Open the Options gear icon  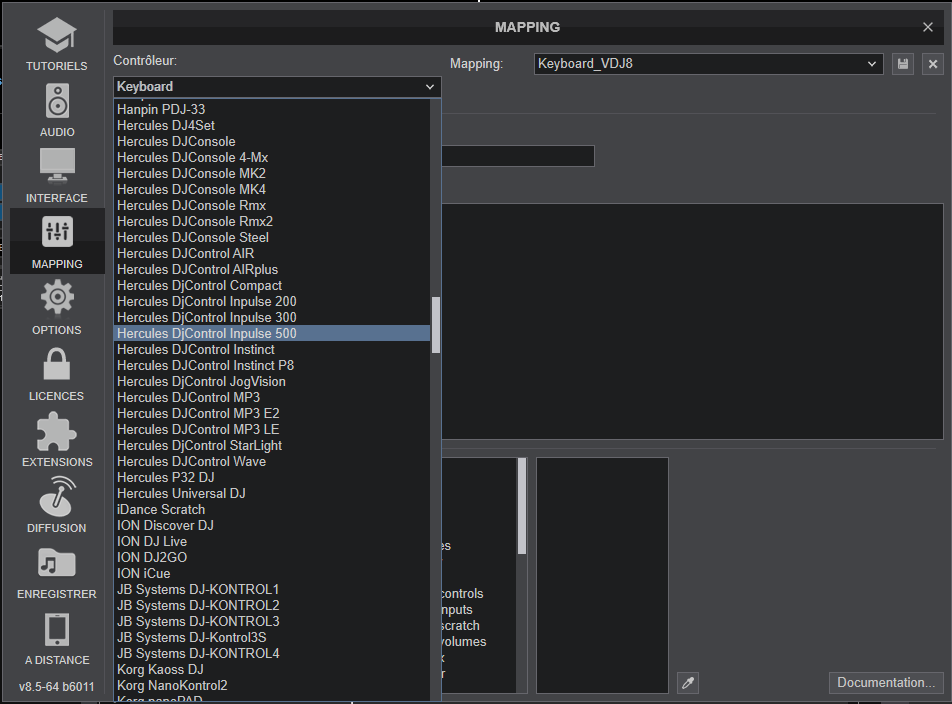pos(57,297)
